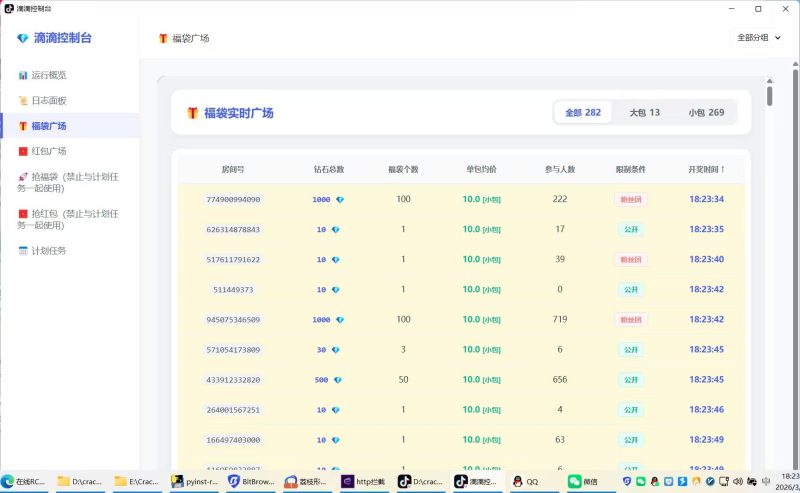Click the gift icon in the 福袋广场 page header
800x493 pixels.
tap(163, 38)
